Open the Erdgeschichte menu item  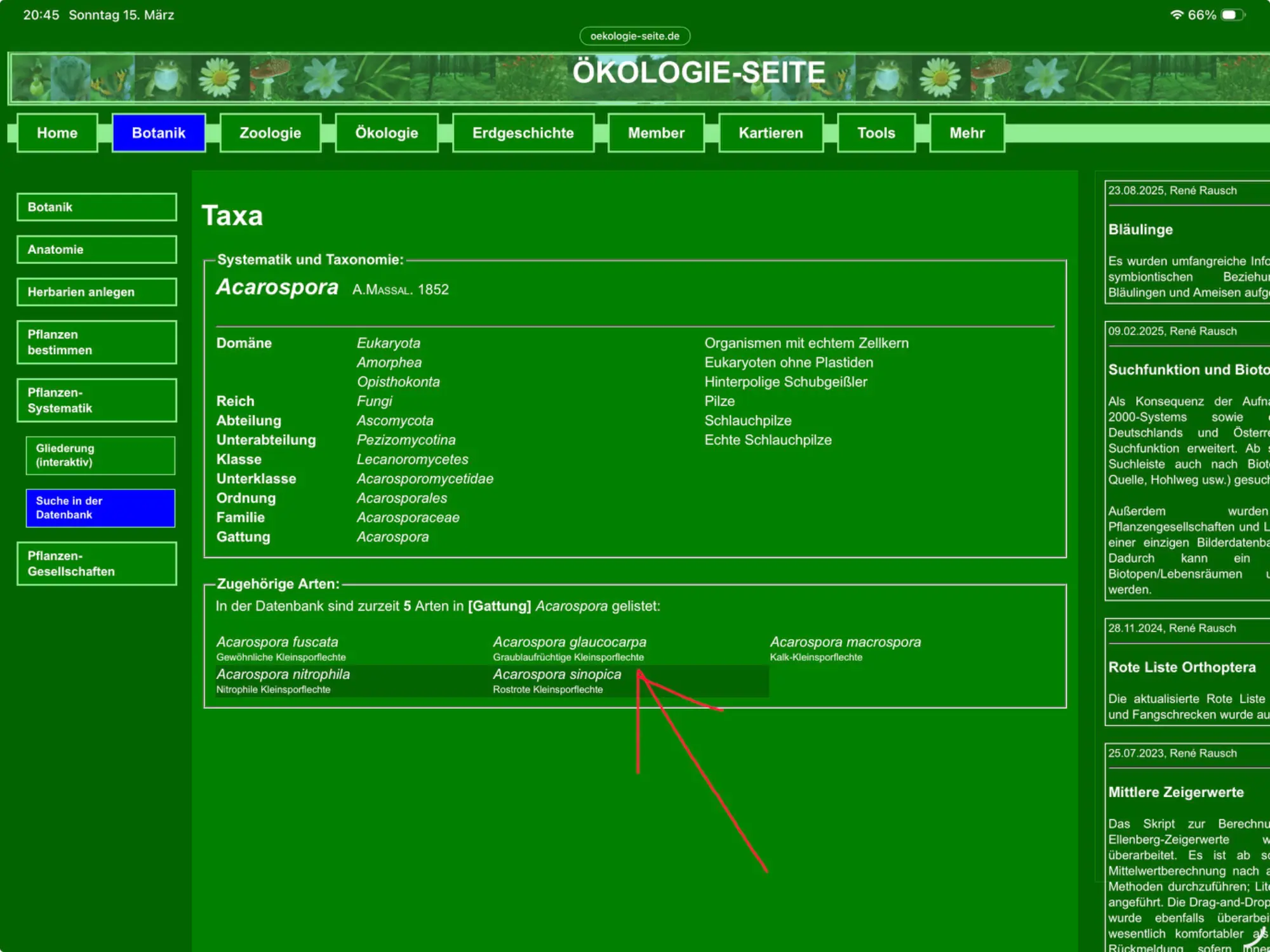tap(523, 133)
